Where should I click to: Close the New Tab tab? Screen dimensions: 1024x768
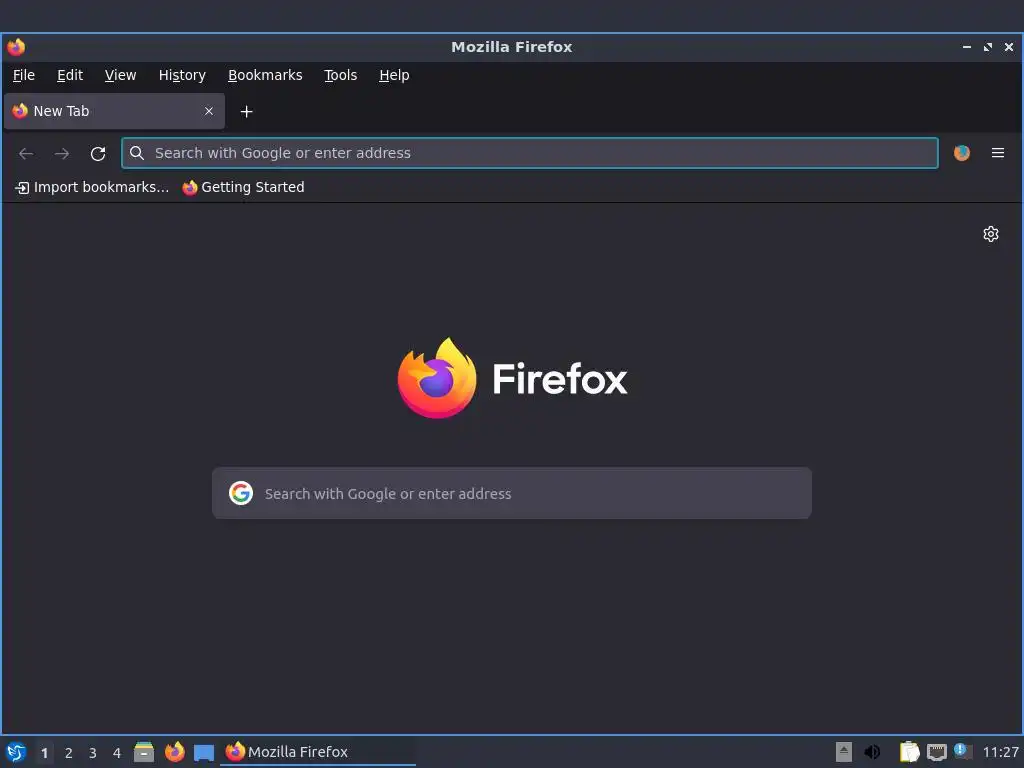click(209, 111)
